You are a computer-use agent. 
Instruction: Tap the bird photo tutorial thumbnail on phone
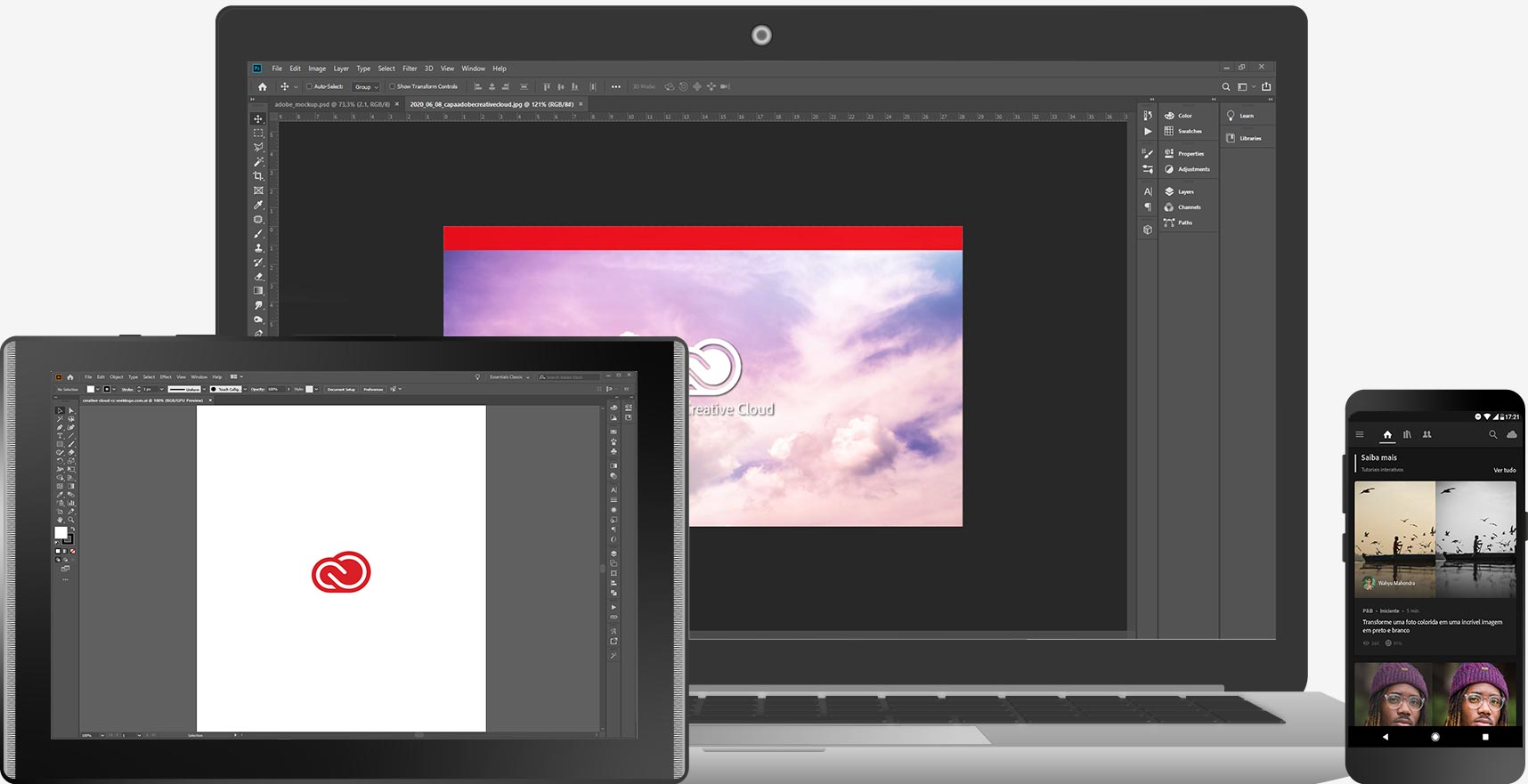click(x=1435, y=539)
